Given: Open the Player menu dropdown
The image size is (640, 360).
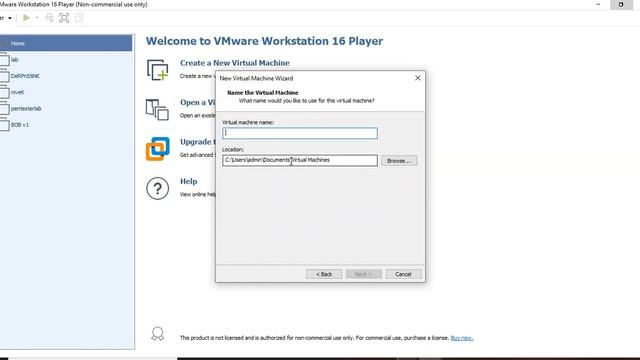Looking at the screenshot, I should (x=6, y=18).
